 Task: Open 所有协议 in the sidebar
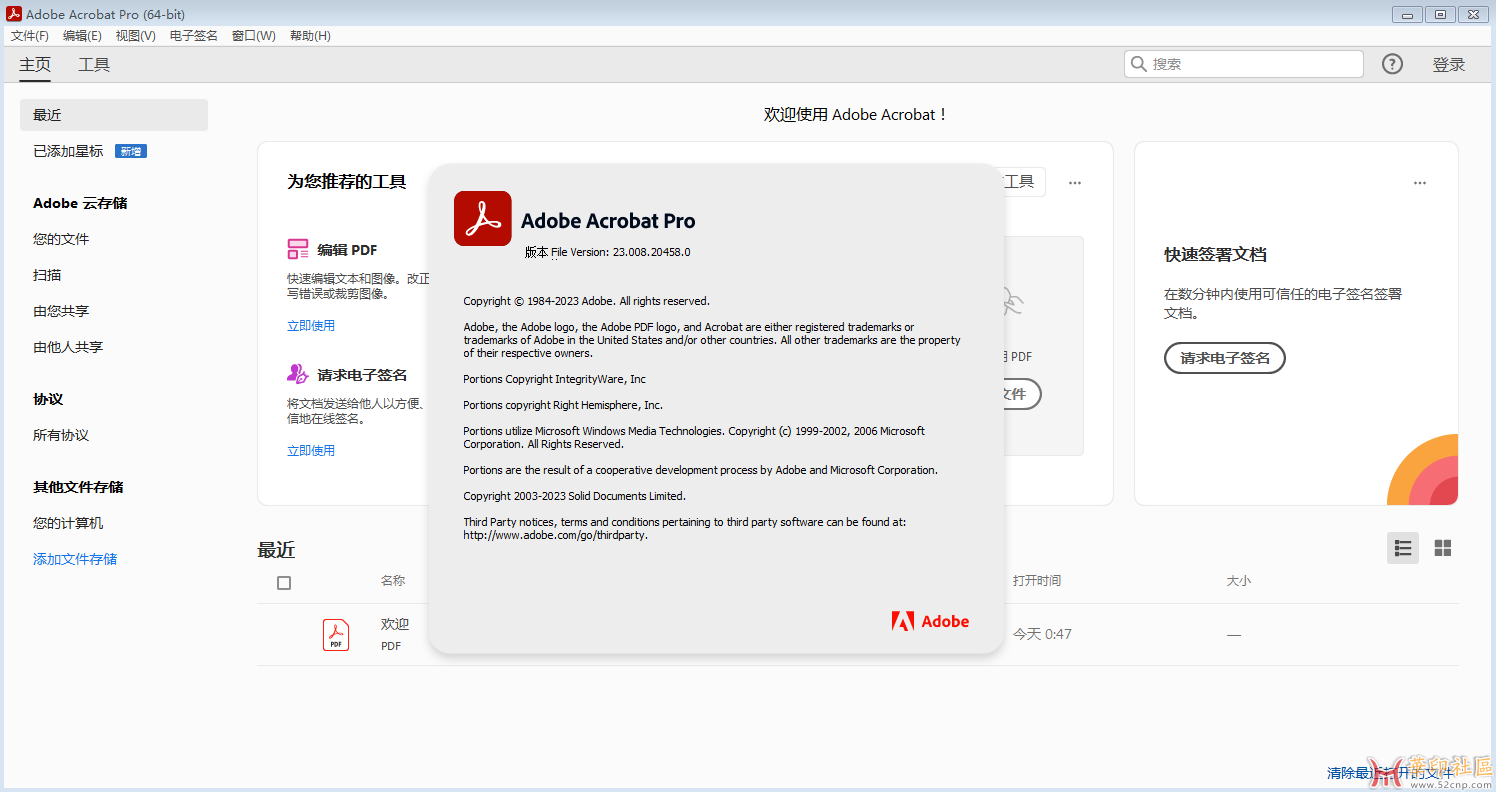coord(61,435)
